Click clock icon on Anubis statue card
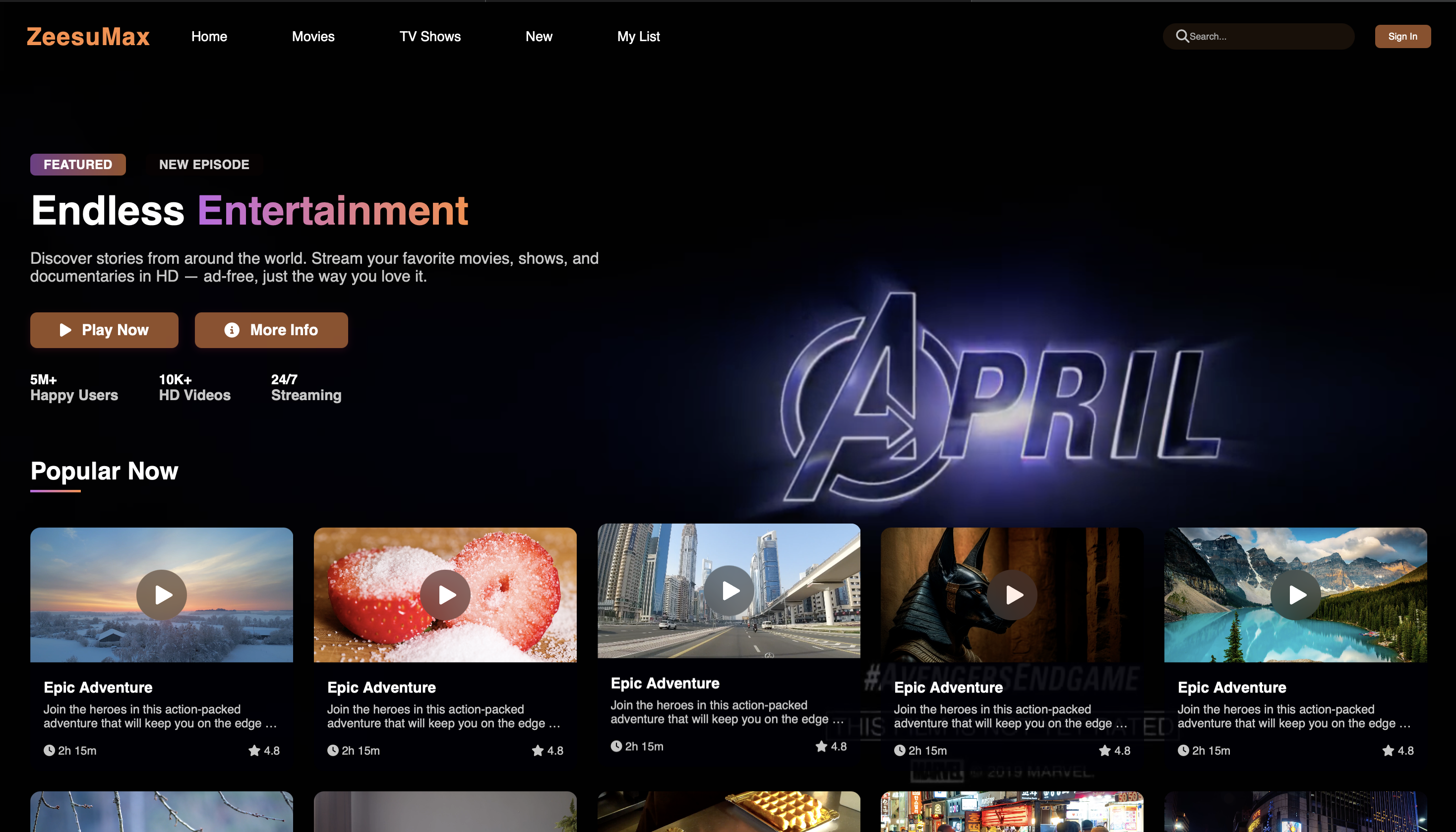 pyautogui.click(x=900, y=750)
